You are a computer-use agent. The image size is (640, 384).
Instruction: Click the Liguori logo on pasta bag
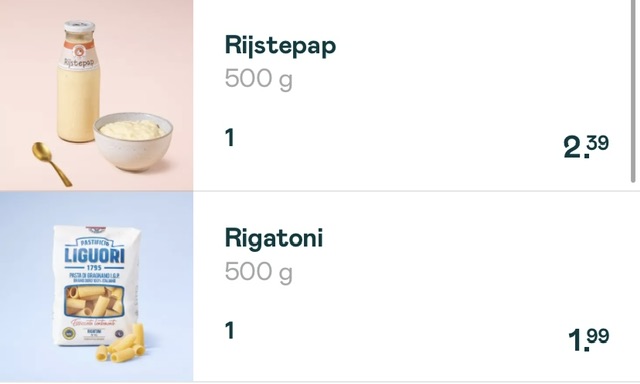click(x=95, y=255)
